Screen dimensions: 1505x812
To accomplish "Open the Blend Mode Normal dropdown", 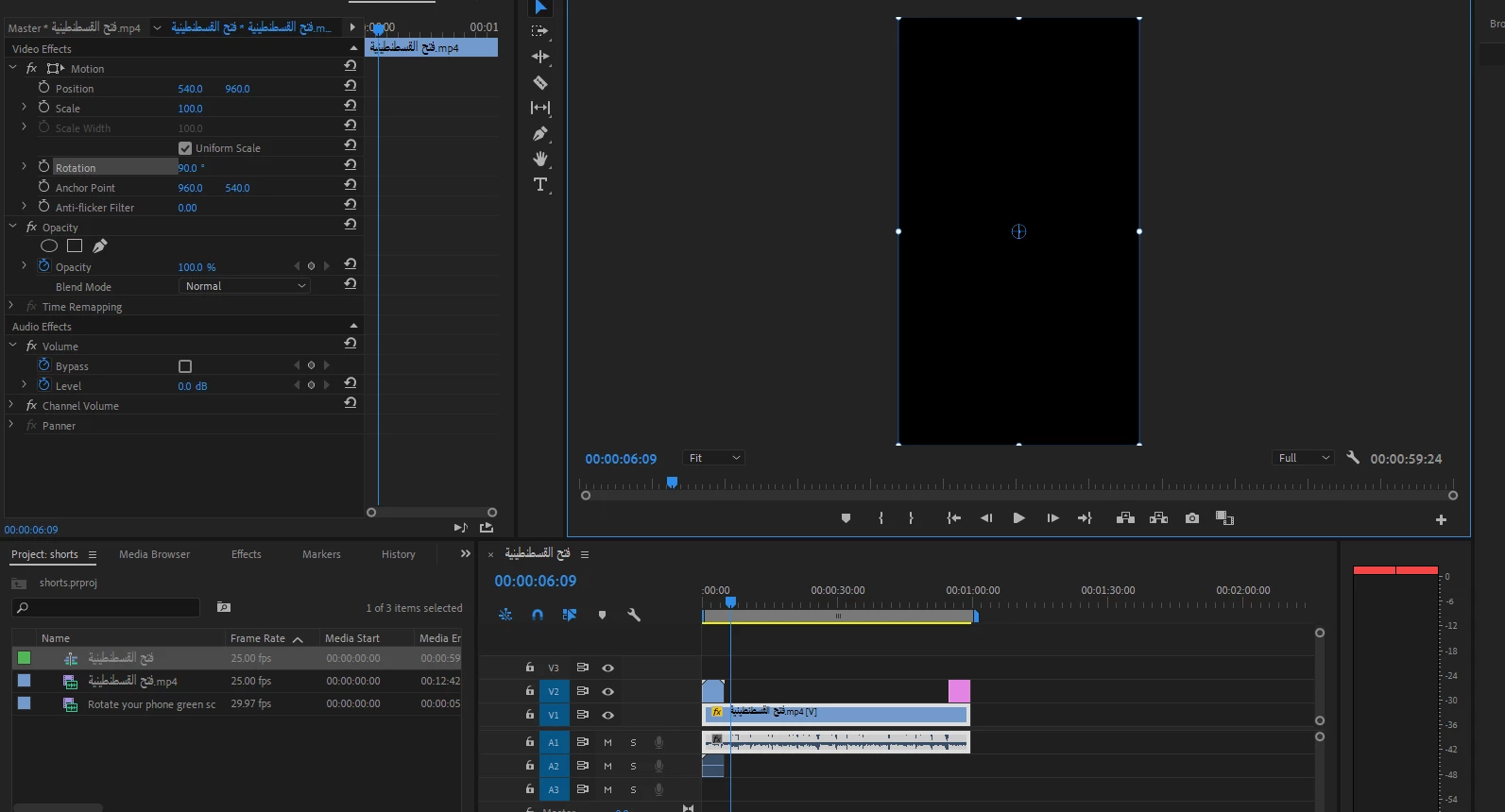I will coord(244,286).
